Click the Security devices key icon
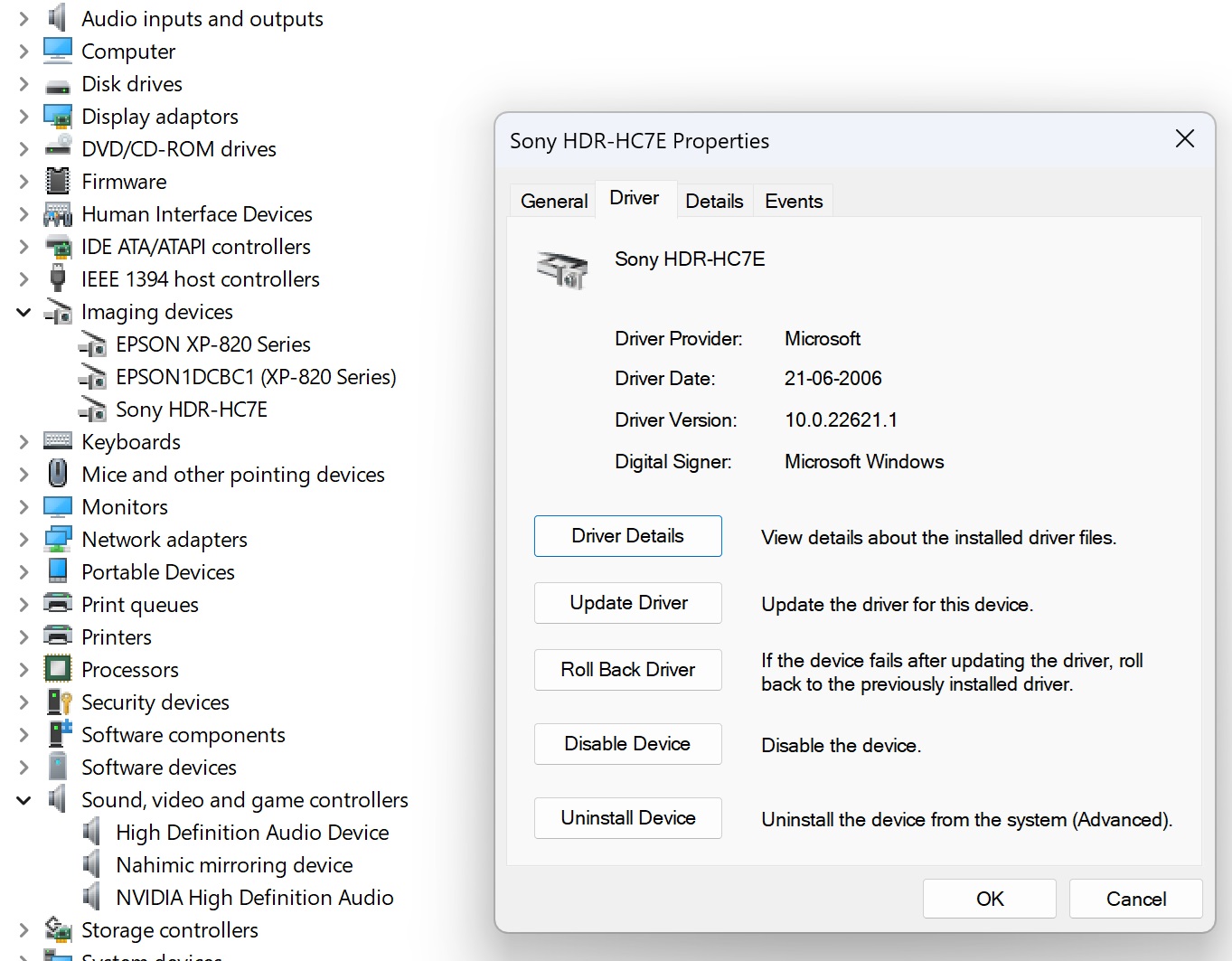 point(58,702)
